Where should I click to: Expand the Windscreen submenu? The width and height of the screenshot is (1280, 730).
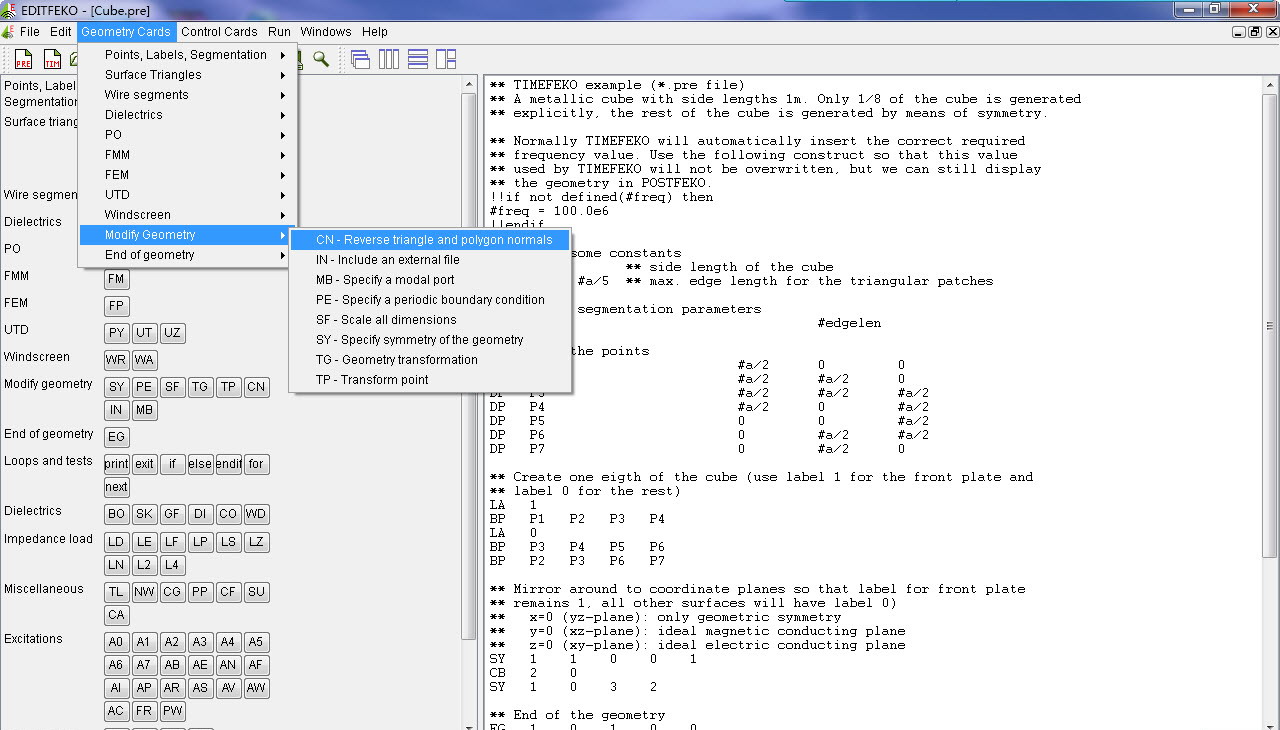[x=188, y=215]
